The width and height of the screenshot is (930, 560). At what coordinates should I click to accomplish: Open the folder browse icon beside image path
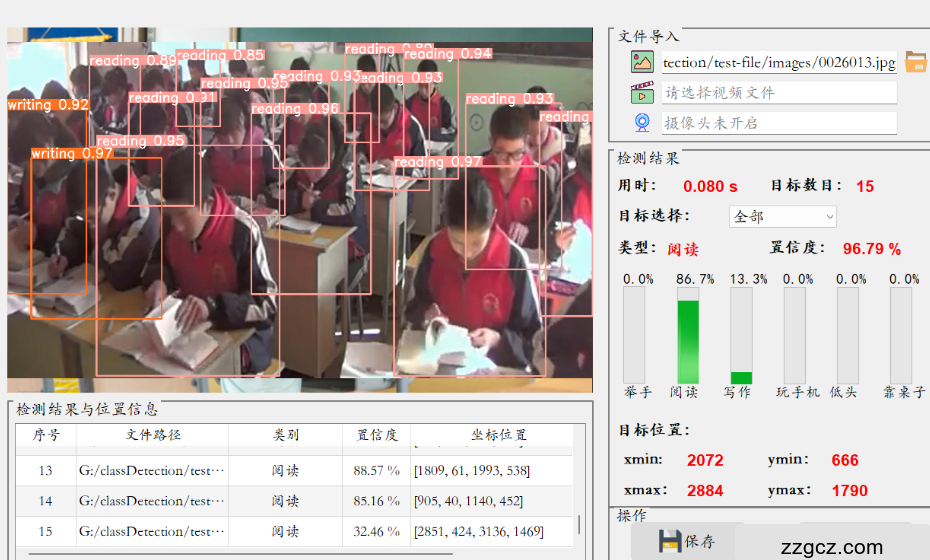tap(916, 62)
